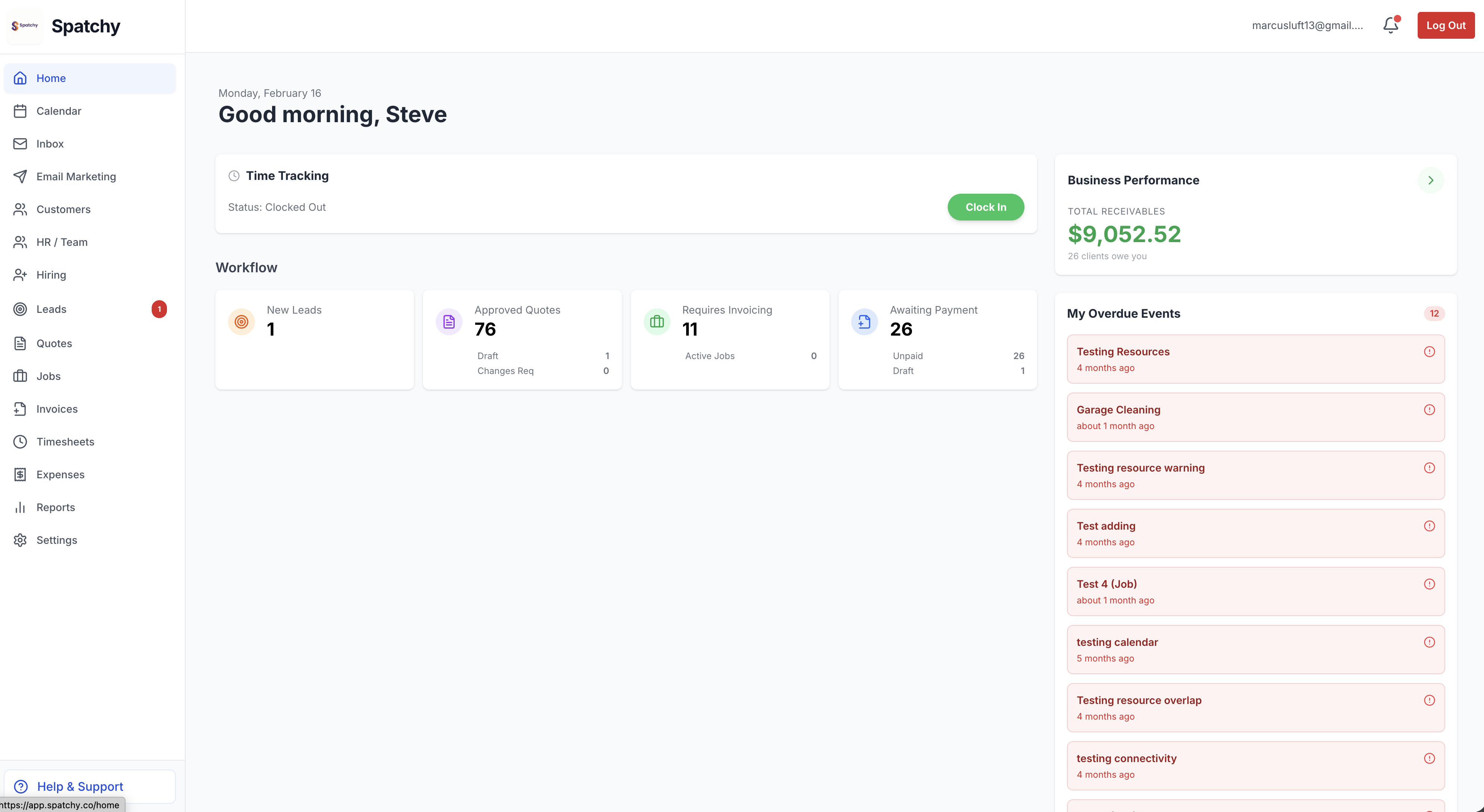Go to Reports menu item
Image resolution: width=1484 pixels, height=812 pixels.
click(x=90, y=508)
